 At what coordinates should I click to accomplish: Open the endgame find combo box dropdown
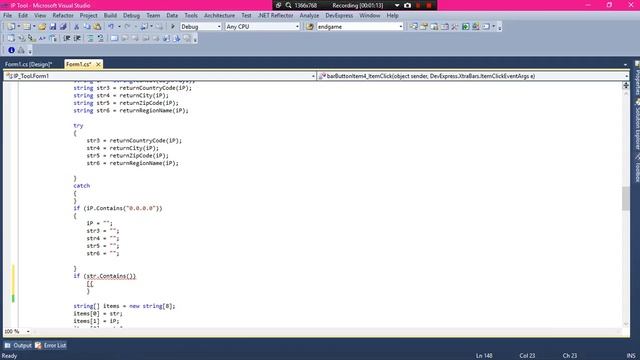pos(400,27)
